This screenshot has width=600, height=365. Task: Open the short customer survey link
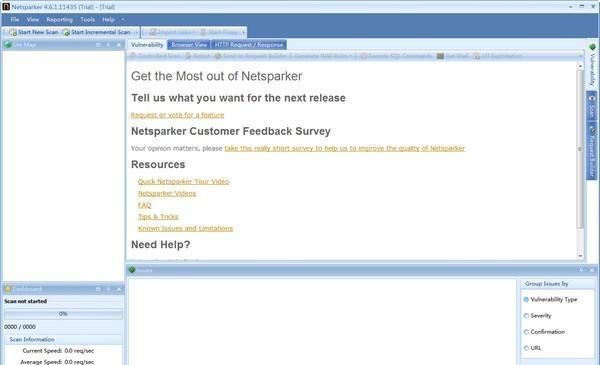click(345, 148)
